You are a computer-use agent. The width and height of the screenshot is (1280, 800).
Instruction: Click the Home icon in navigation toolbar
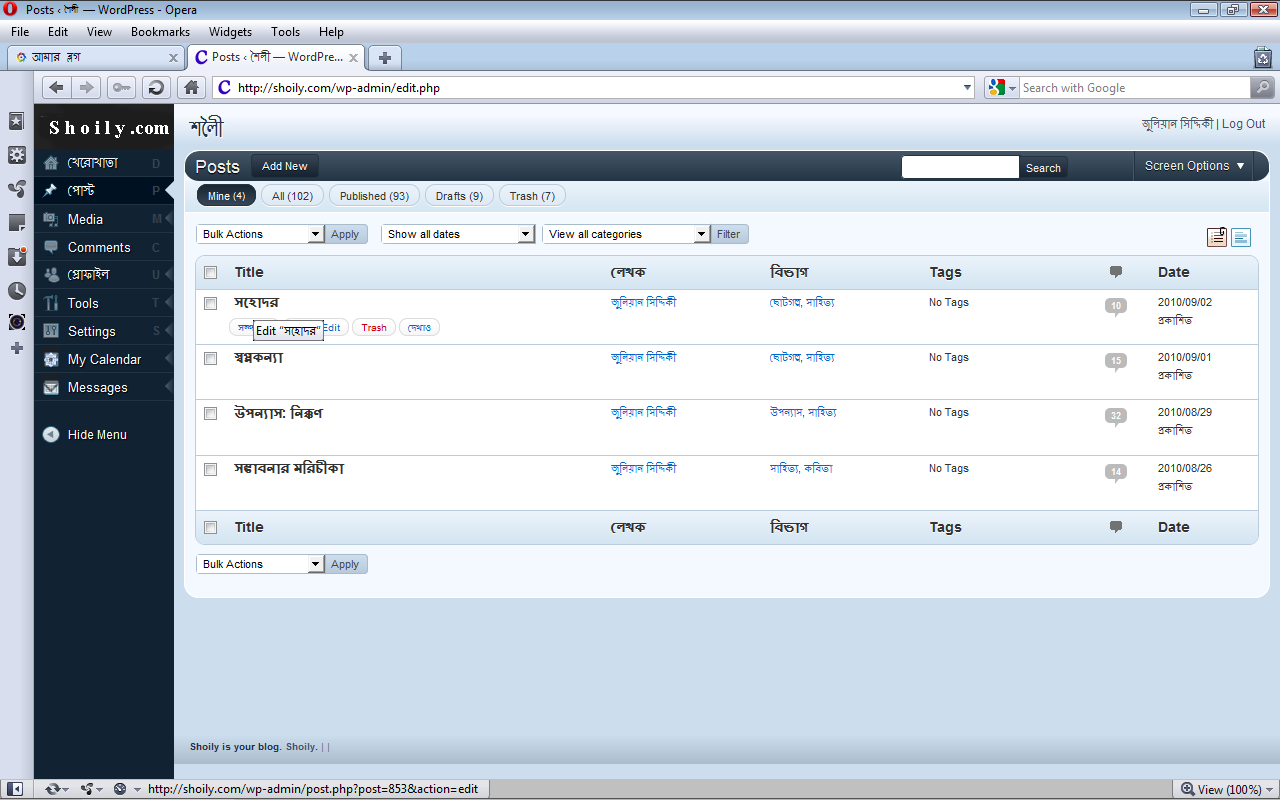[x=193, y=88]
